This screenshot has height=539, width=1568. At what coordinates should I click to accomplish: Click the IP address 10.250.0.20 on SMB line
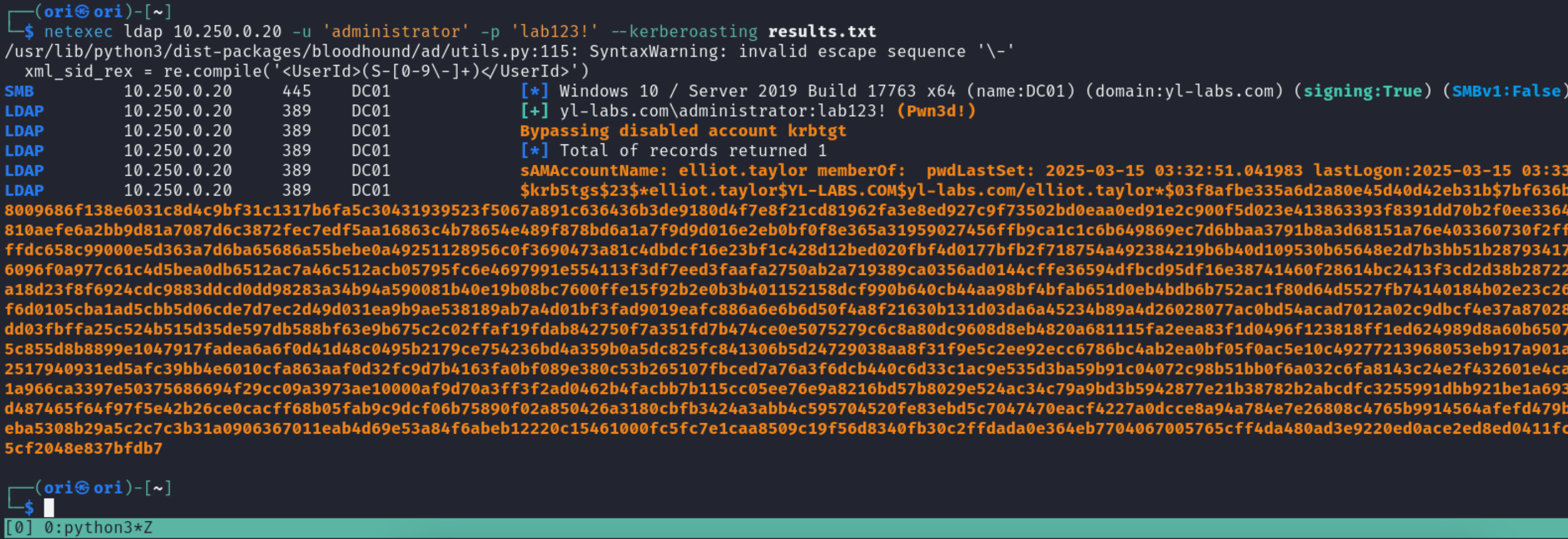[x=179, y=91]
